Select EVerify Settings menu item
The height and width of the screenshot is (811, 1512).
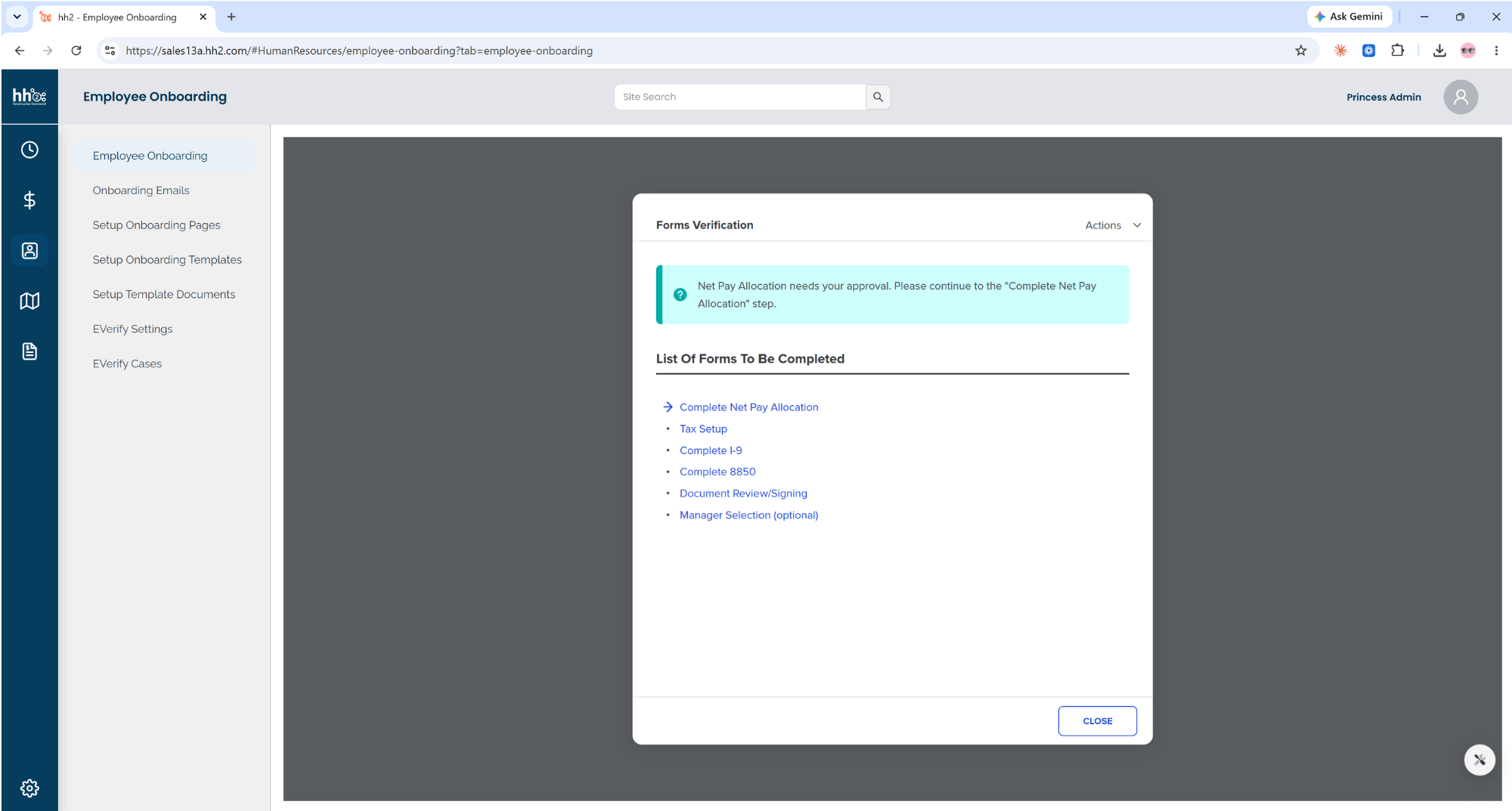132,330
